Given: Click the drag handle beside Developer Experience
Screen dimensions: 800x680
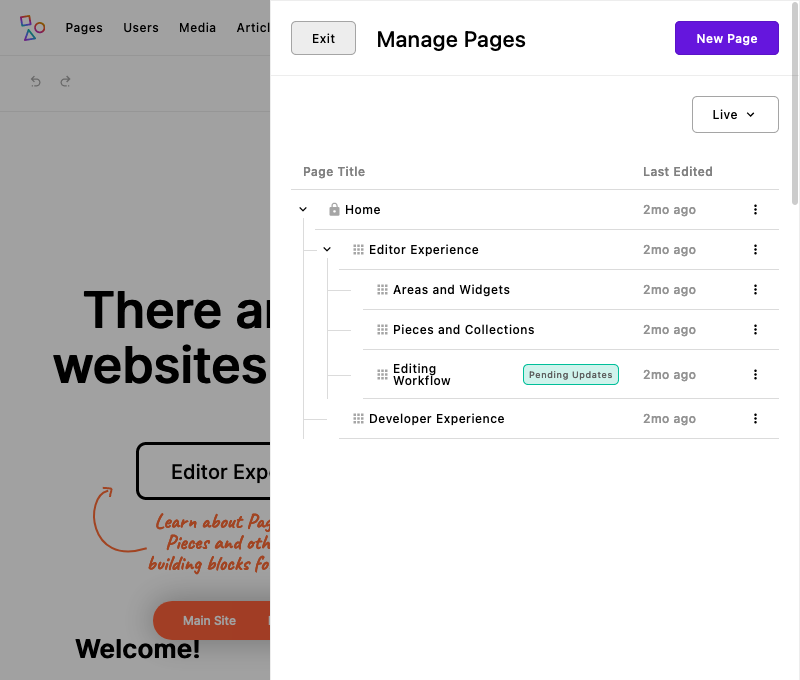Looking at the screenshot, I should pos(358,418).
